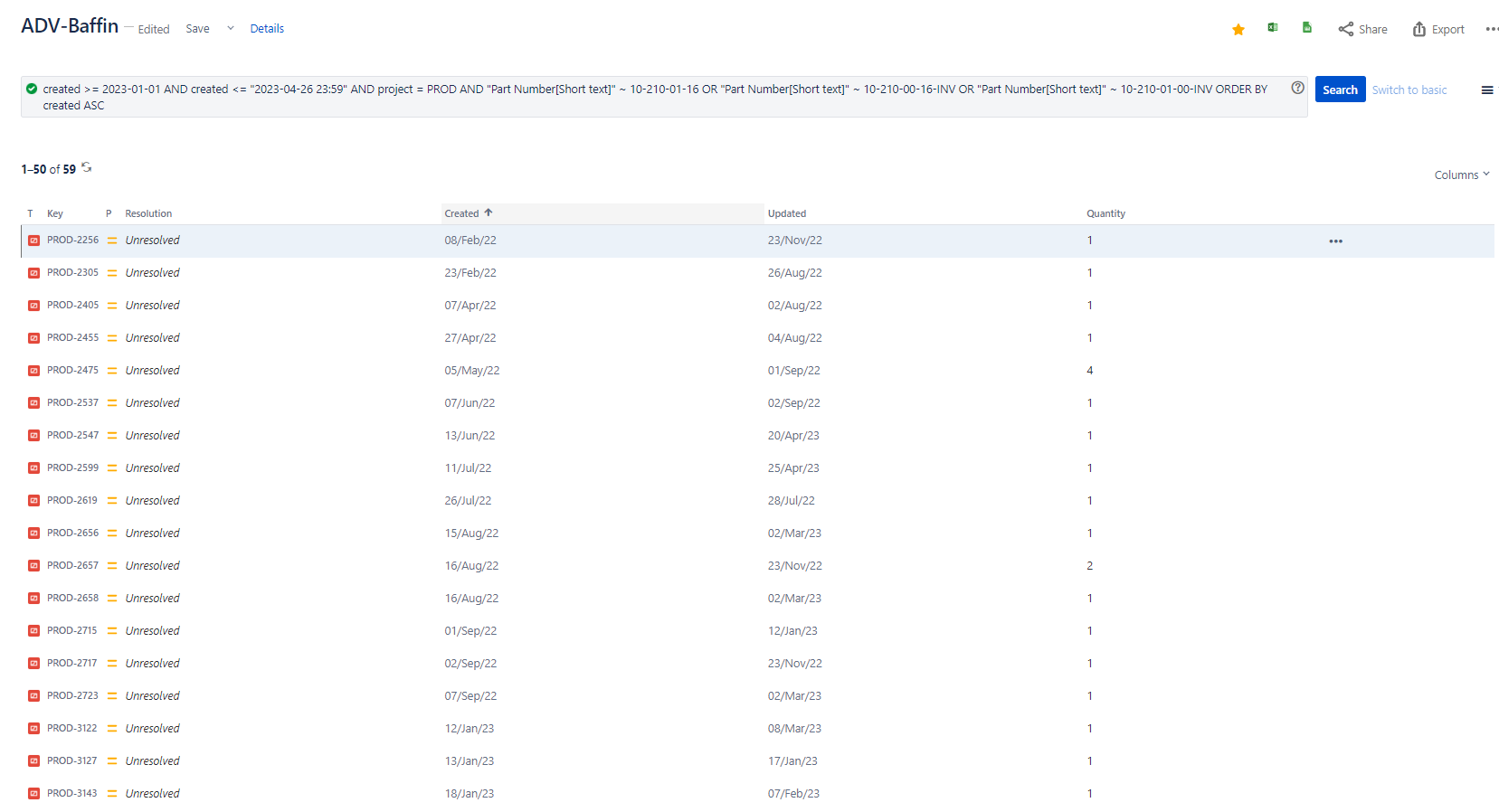
Task: Open row actions ellipsis for PROD-2256
Action: click(1335, 241)
